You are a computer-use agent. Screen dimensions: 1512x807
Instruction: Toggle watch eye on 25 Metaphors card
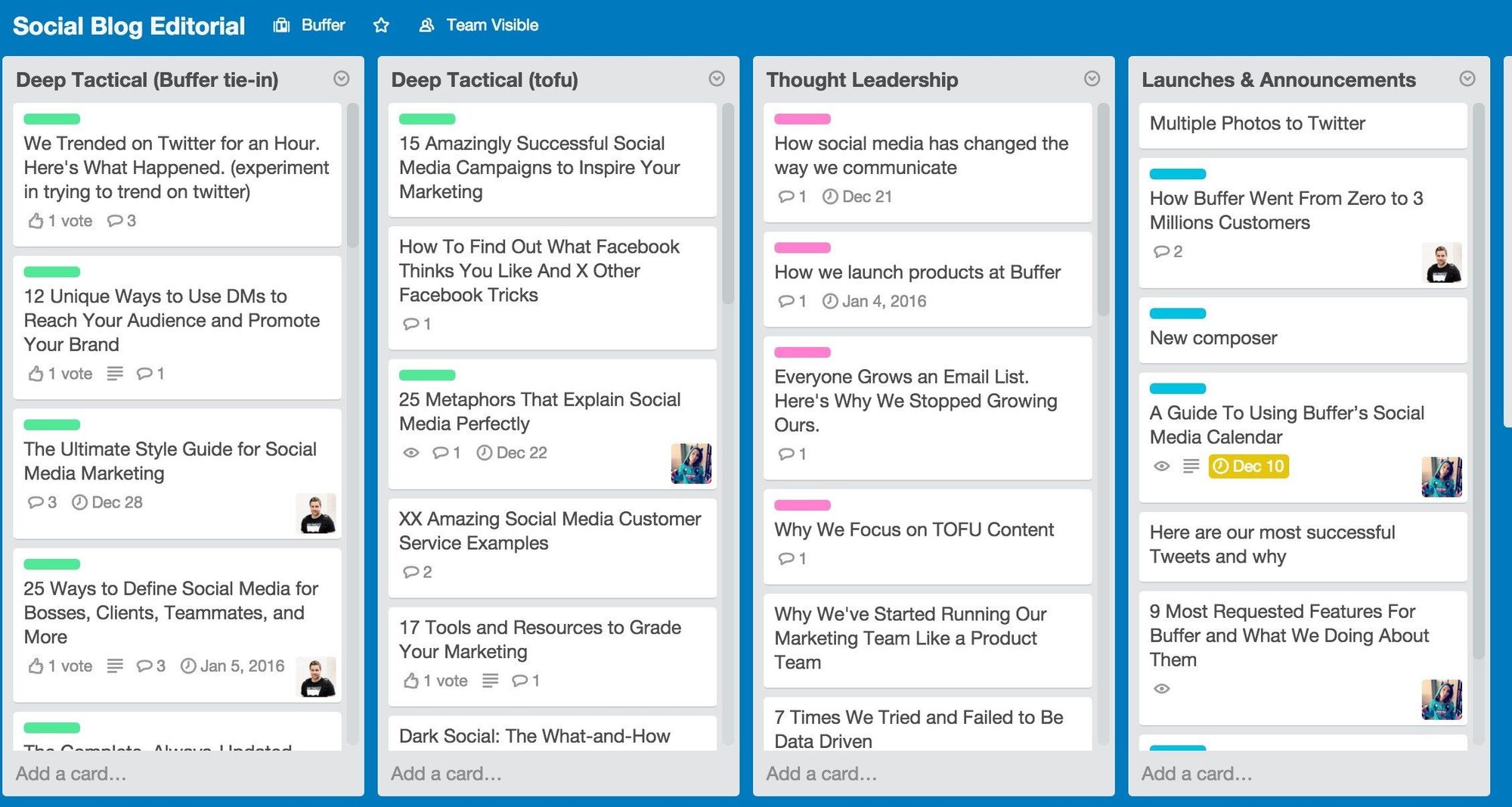[411, 452]
